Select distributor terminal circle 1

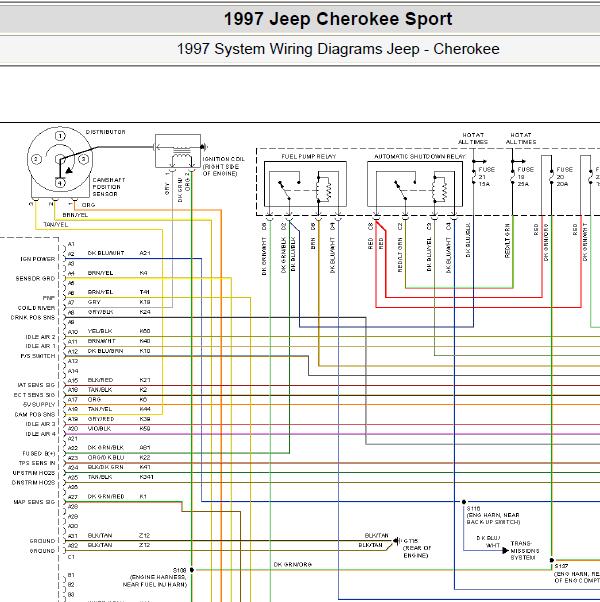coord(60,136)
